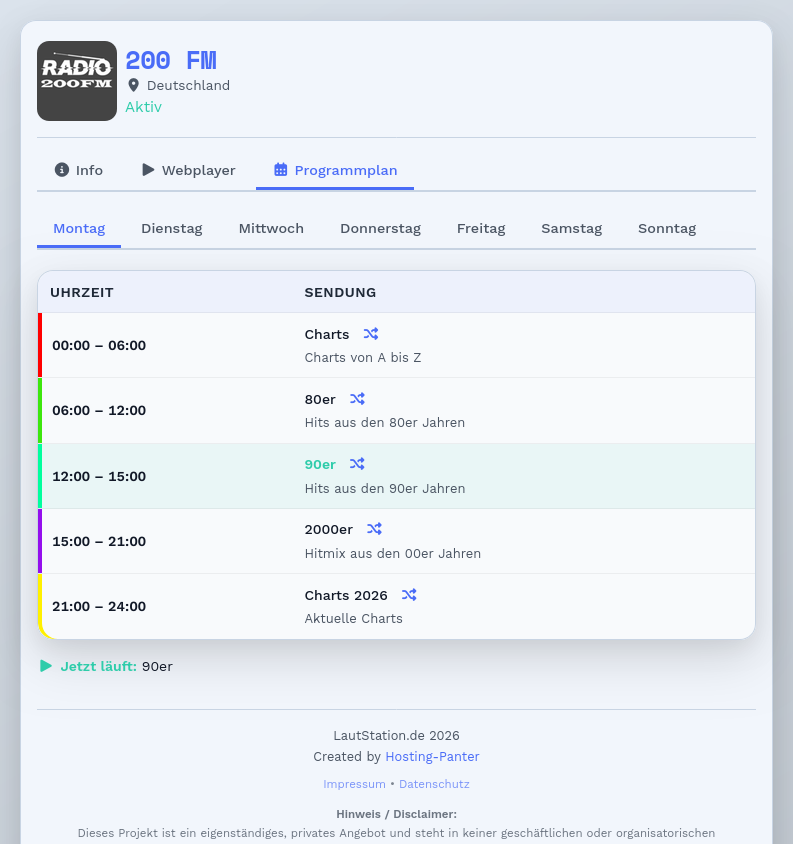
Task: Click the Deutschland location text
Action: click(x=188, y=86)
